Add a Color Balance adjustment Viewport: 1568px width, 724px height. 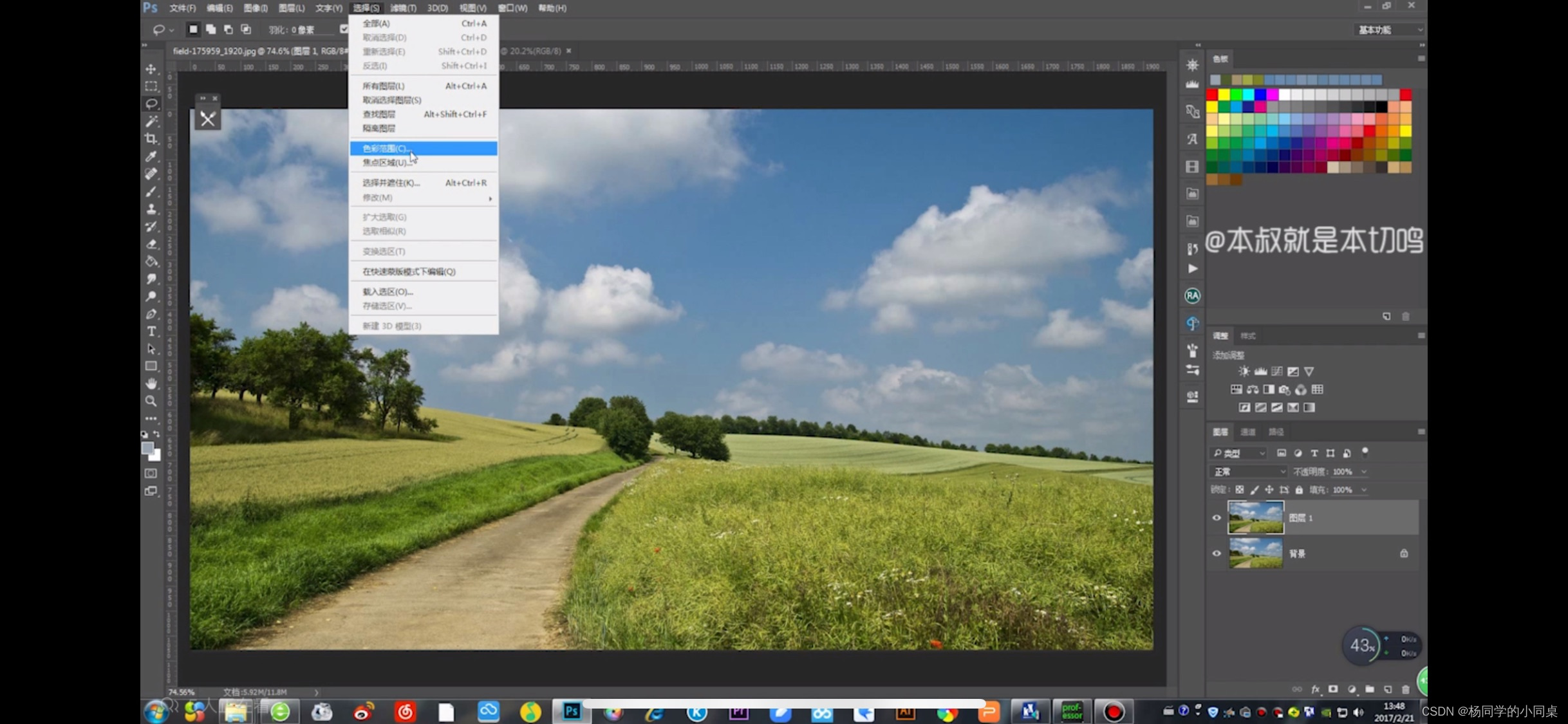click(1253, 389)
